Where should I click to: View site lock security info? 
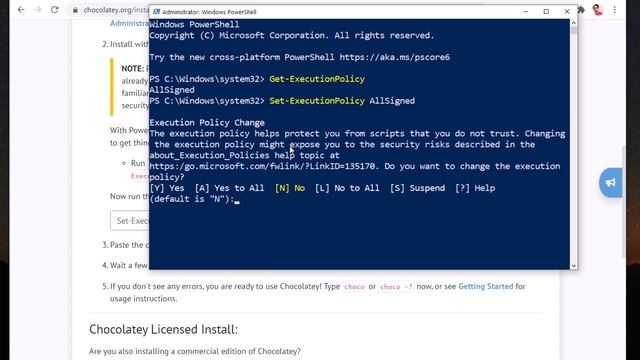pyautogui.click(x=75, y=10)
